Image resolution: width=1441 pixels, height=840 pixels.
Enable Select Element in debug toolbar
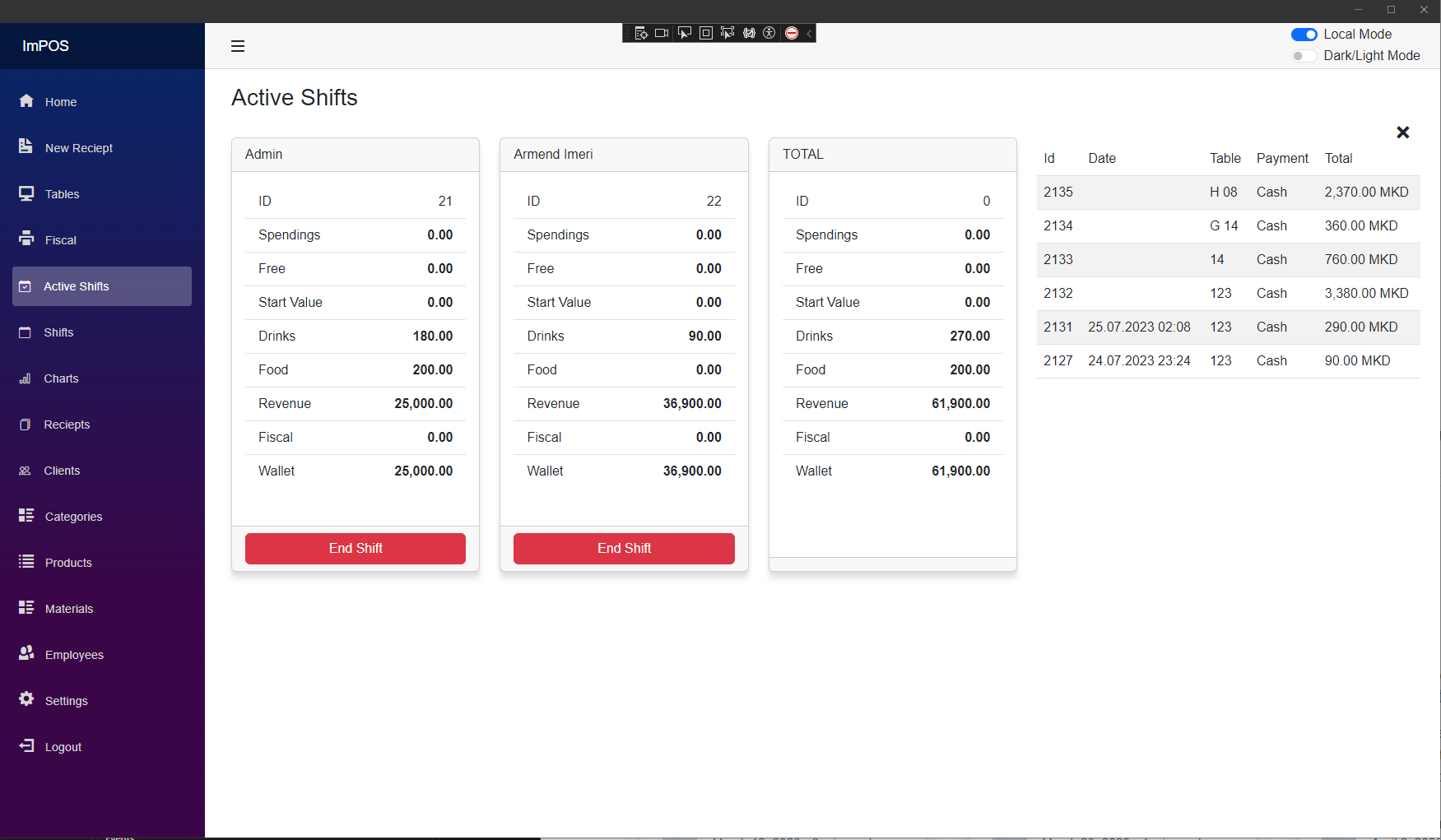(684, 33)
